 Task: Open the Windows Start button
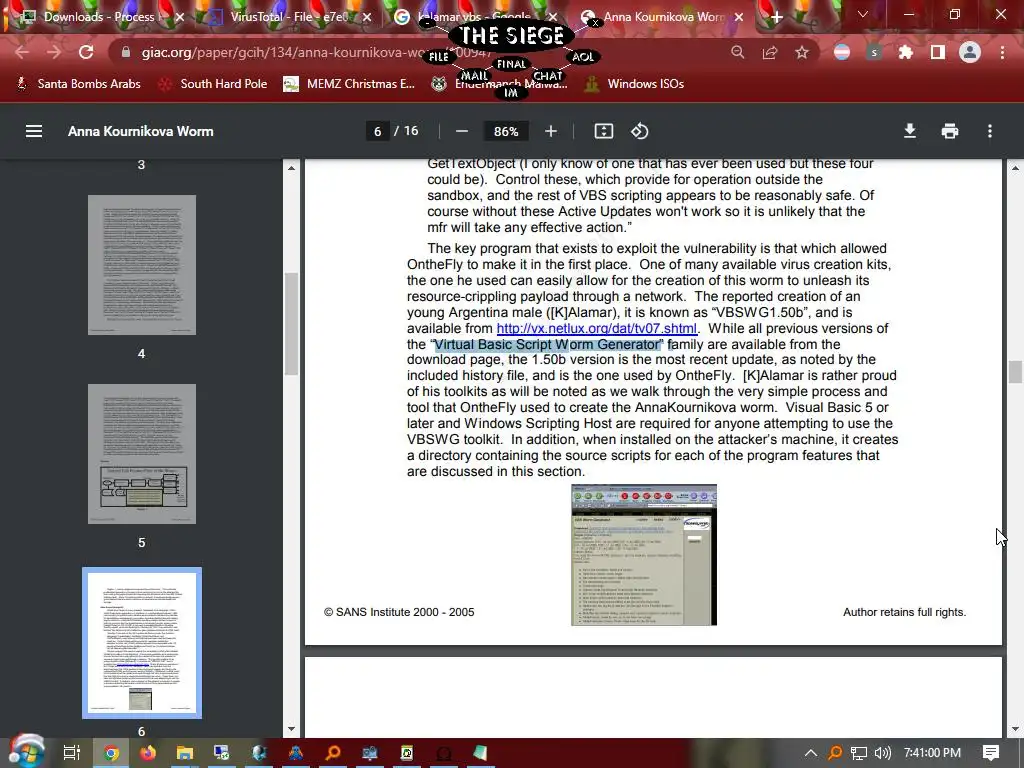click(x=26, y=752)
